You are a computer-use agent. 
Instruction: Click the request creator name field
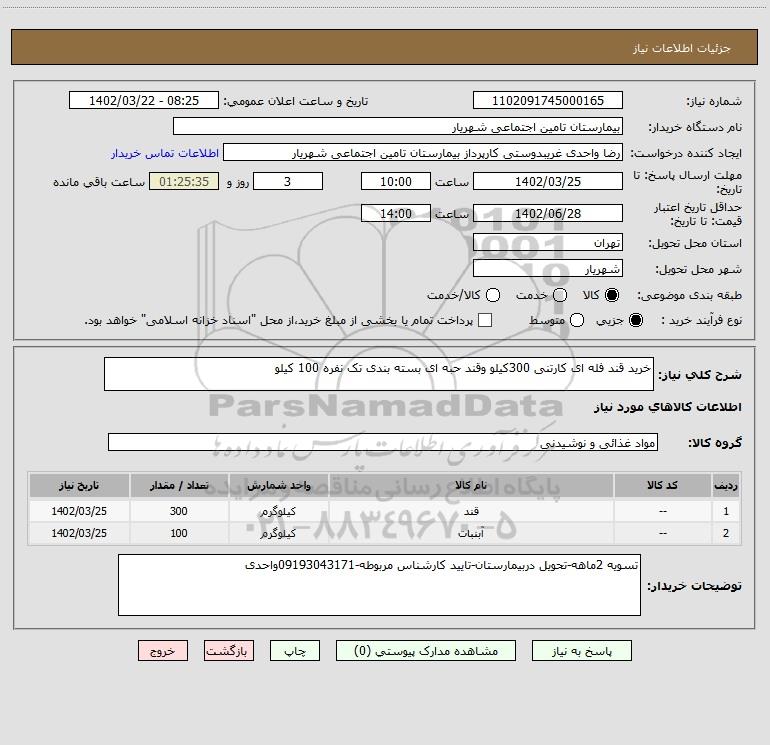[423, 152]
